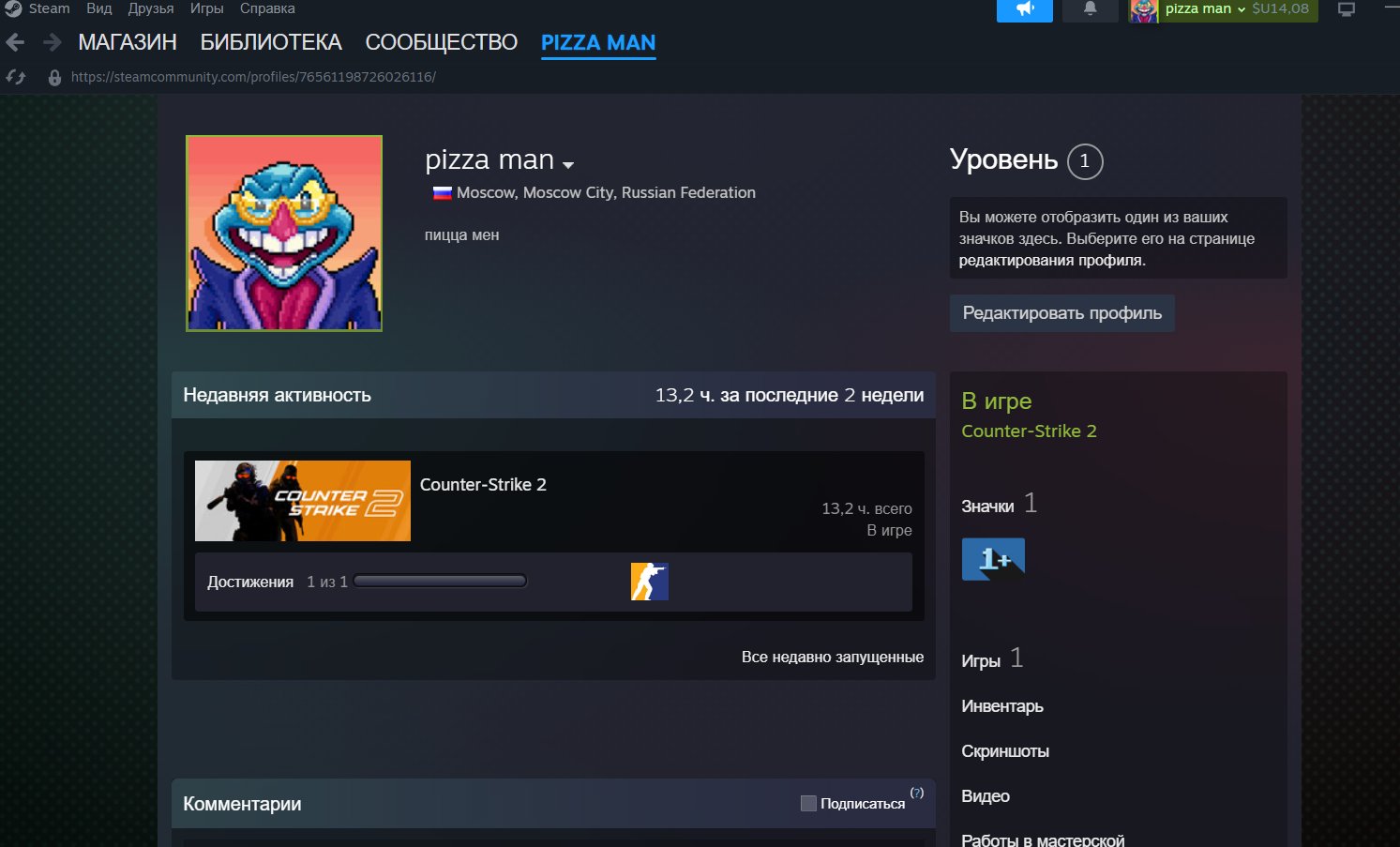Click 13,2 ч. за последние 2 недели text

pos(790,395)
